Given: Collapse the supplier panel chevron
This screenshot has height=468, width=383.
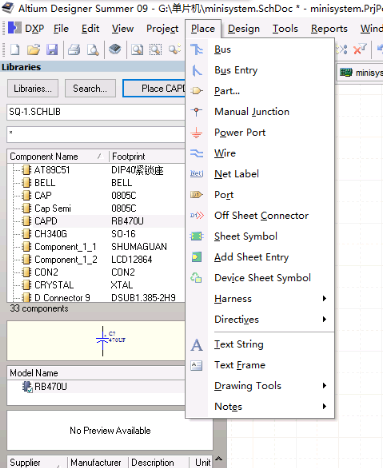Looking at the screenshot, I should (219, 459).
